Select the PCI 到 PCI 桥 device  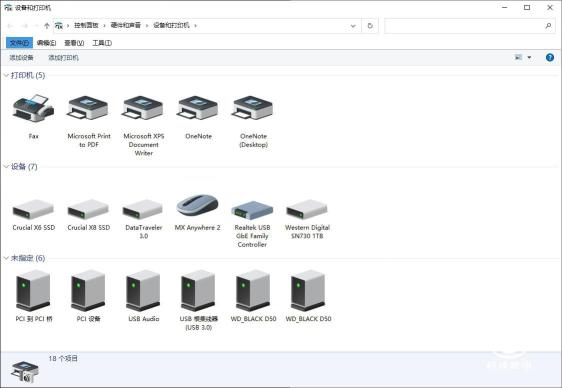[33, 291]
